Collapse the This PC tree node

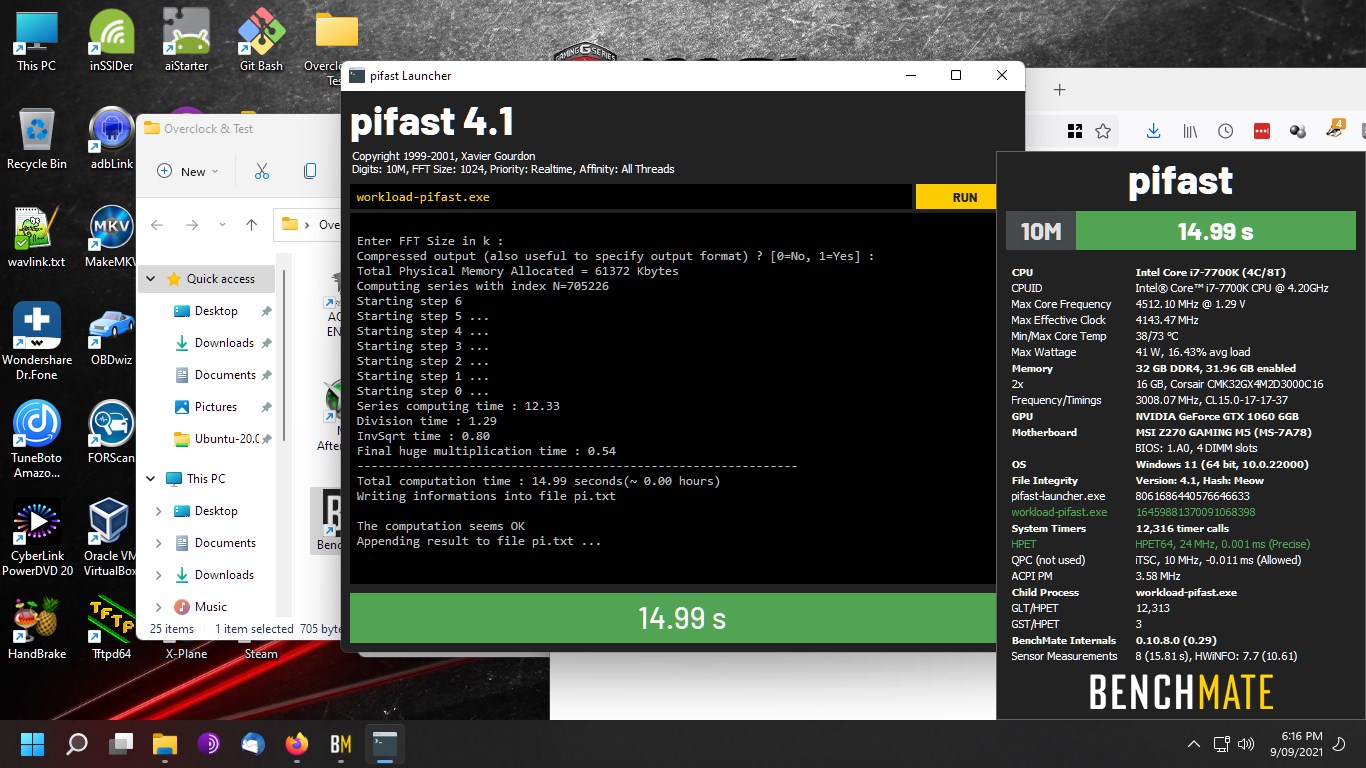coord(151,479)
